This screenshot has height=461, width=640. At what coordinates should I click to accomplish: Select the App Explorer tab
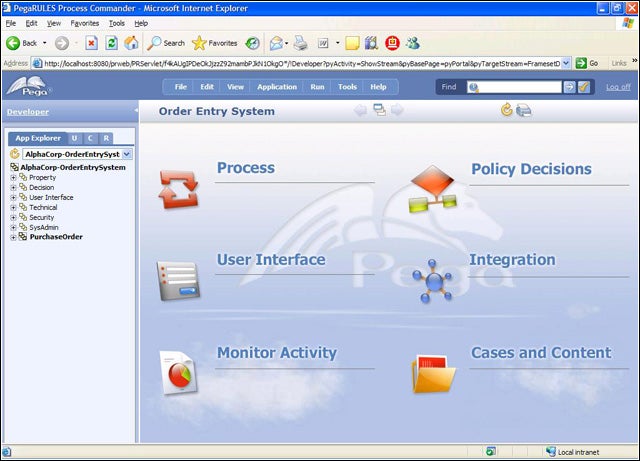[38, 138]
